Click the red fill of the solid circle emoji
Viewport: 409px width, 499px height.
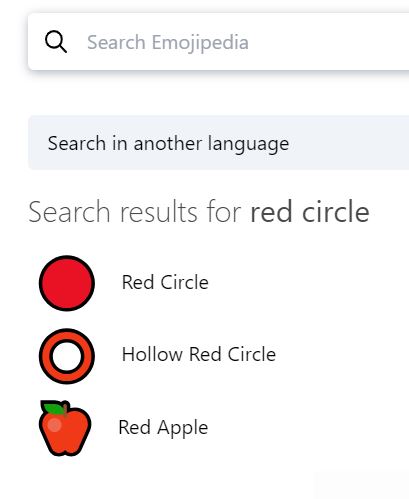(67, 283)
